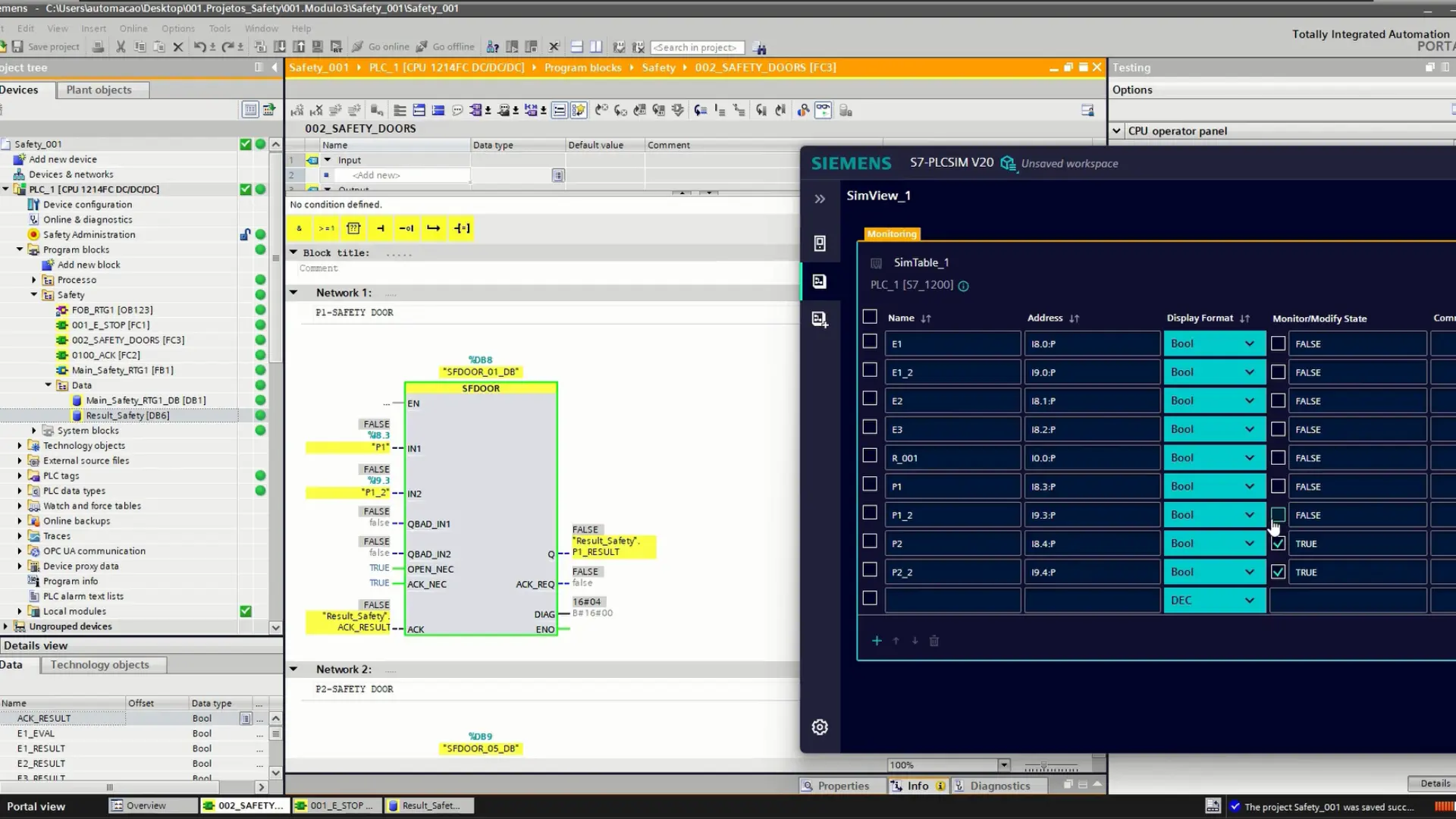Image resolution: width=1456 pixels, height=819 pixels.
Task: Click Save project icon in toolbar
Action: [17, 47]
